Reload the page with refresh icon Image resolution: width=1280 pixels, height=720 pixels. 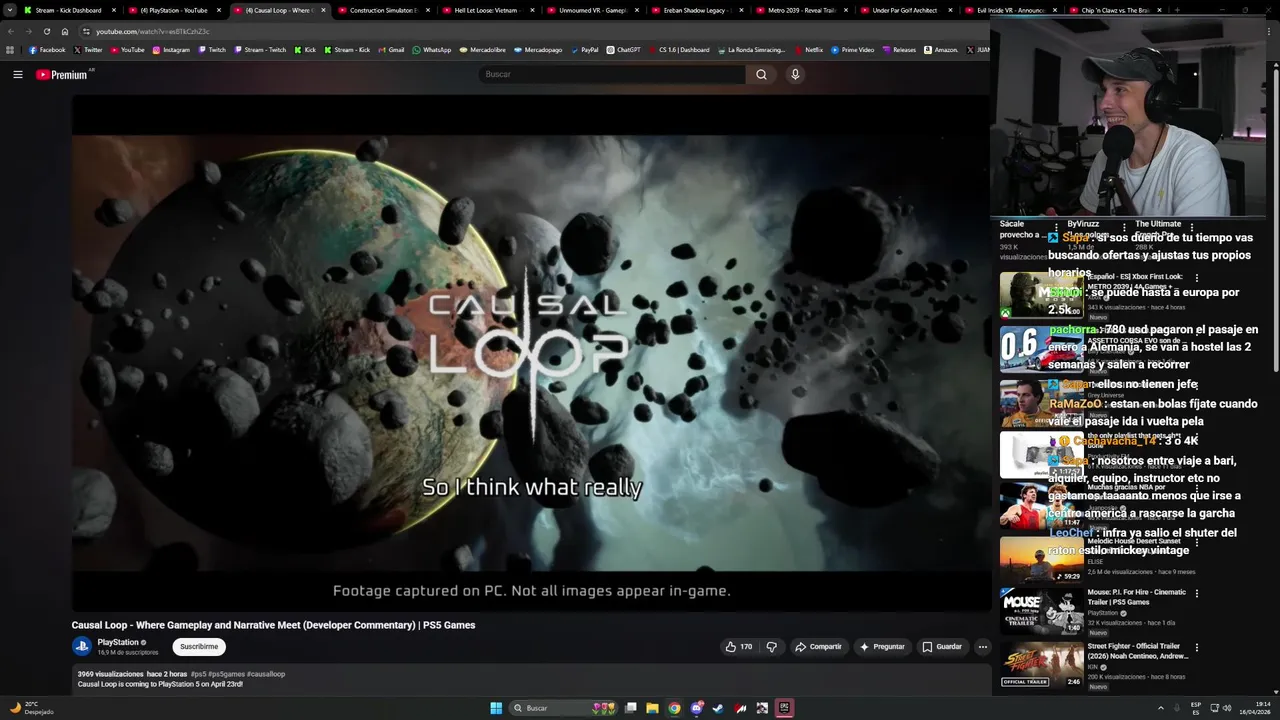coord(46,31)
